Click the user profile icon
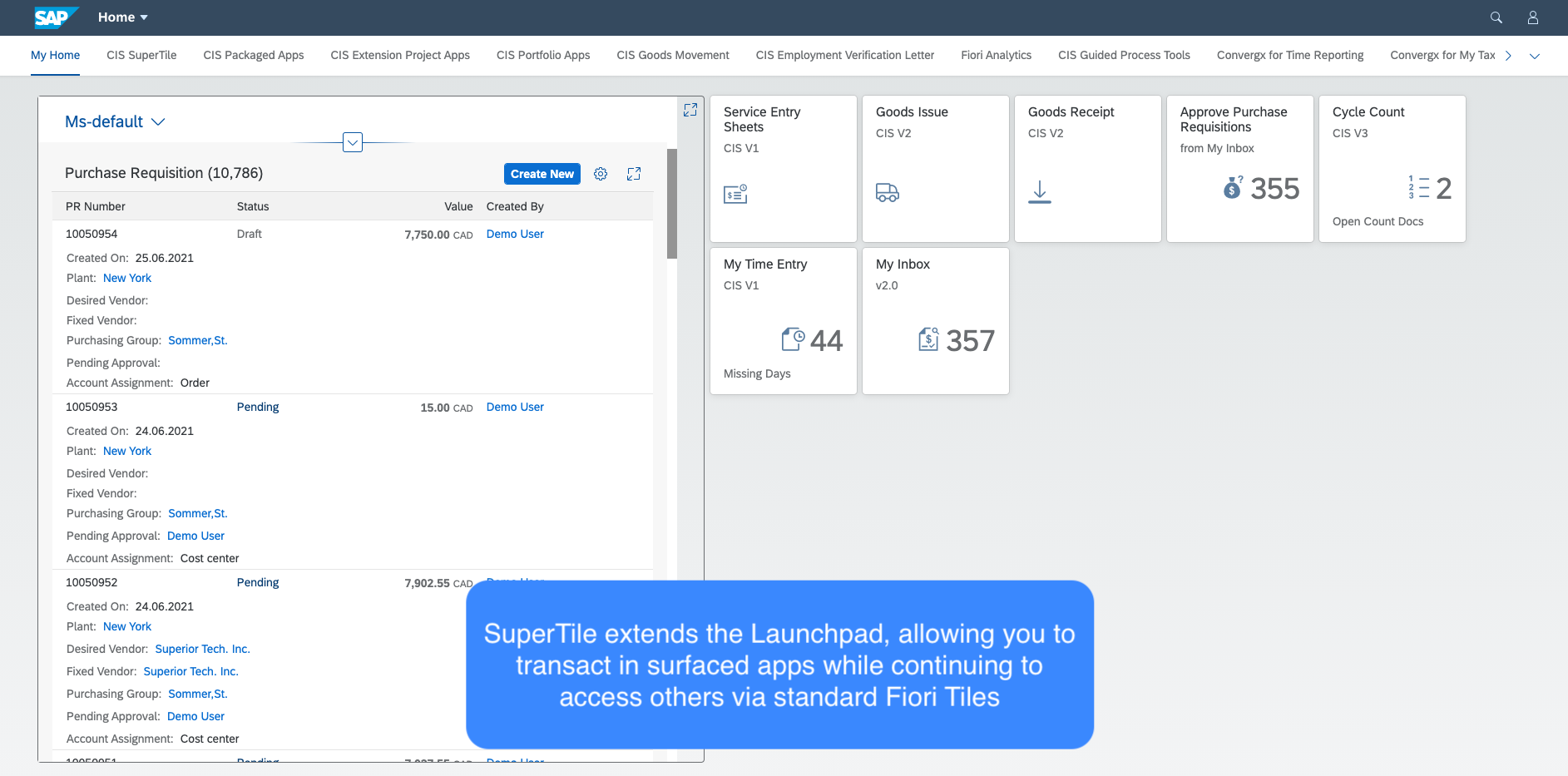1568x776 pixels. [1532, 17]
